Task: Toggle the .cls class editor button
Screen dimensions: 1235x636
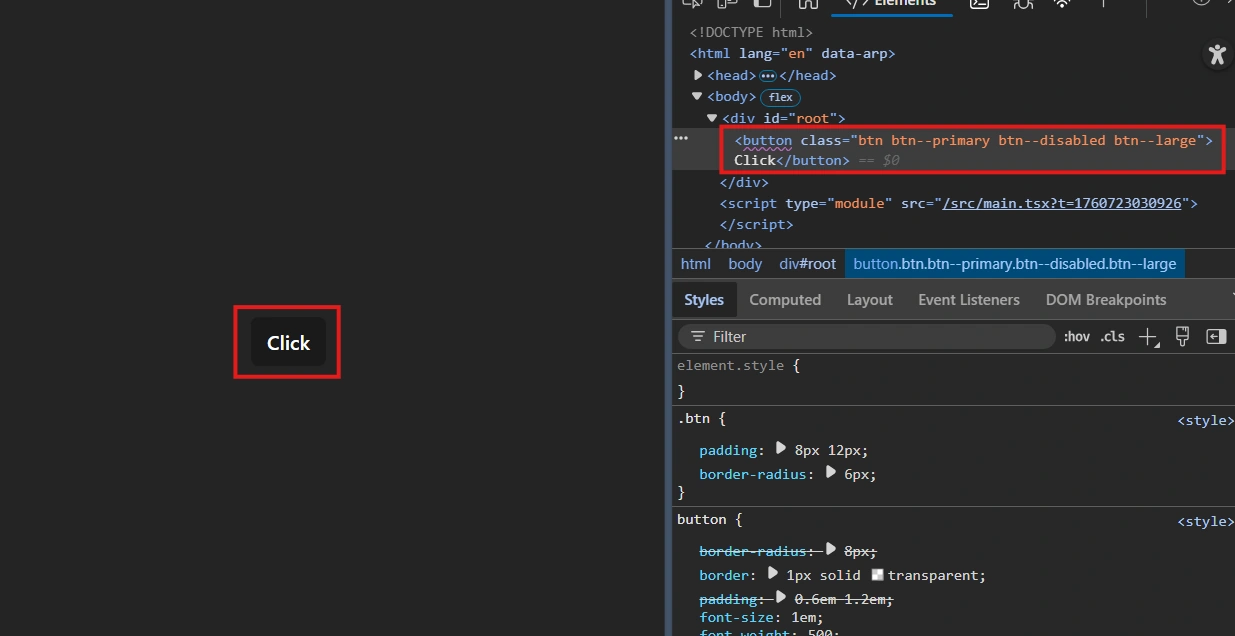Action: coord(1112,337)
